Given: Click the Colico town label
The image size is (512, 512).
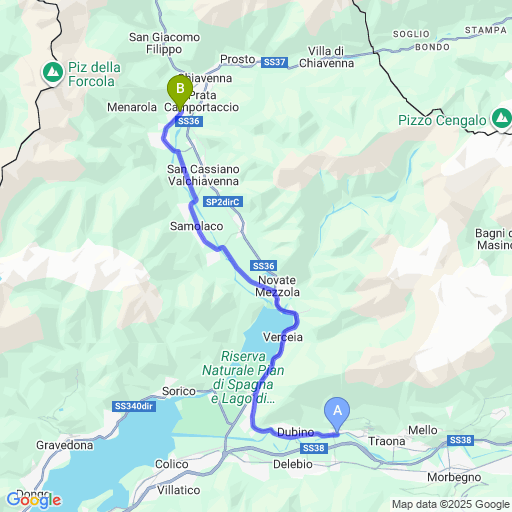Looking at the screenshot, I should (172, 464).
